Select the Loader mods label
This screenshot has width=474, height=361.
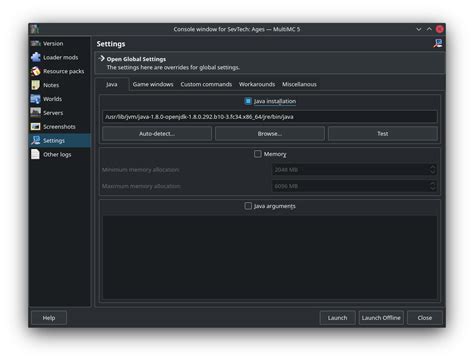coord(61,57)
